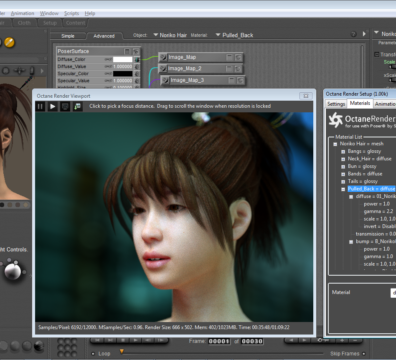Screen dimensions: 396x360
Task: Collapse diffuse = 01_Noriko subnode
Action: pos(351,197)
